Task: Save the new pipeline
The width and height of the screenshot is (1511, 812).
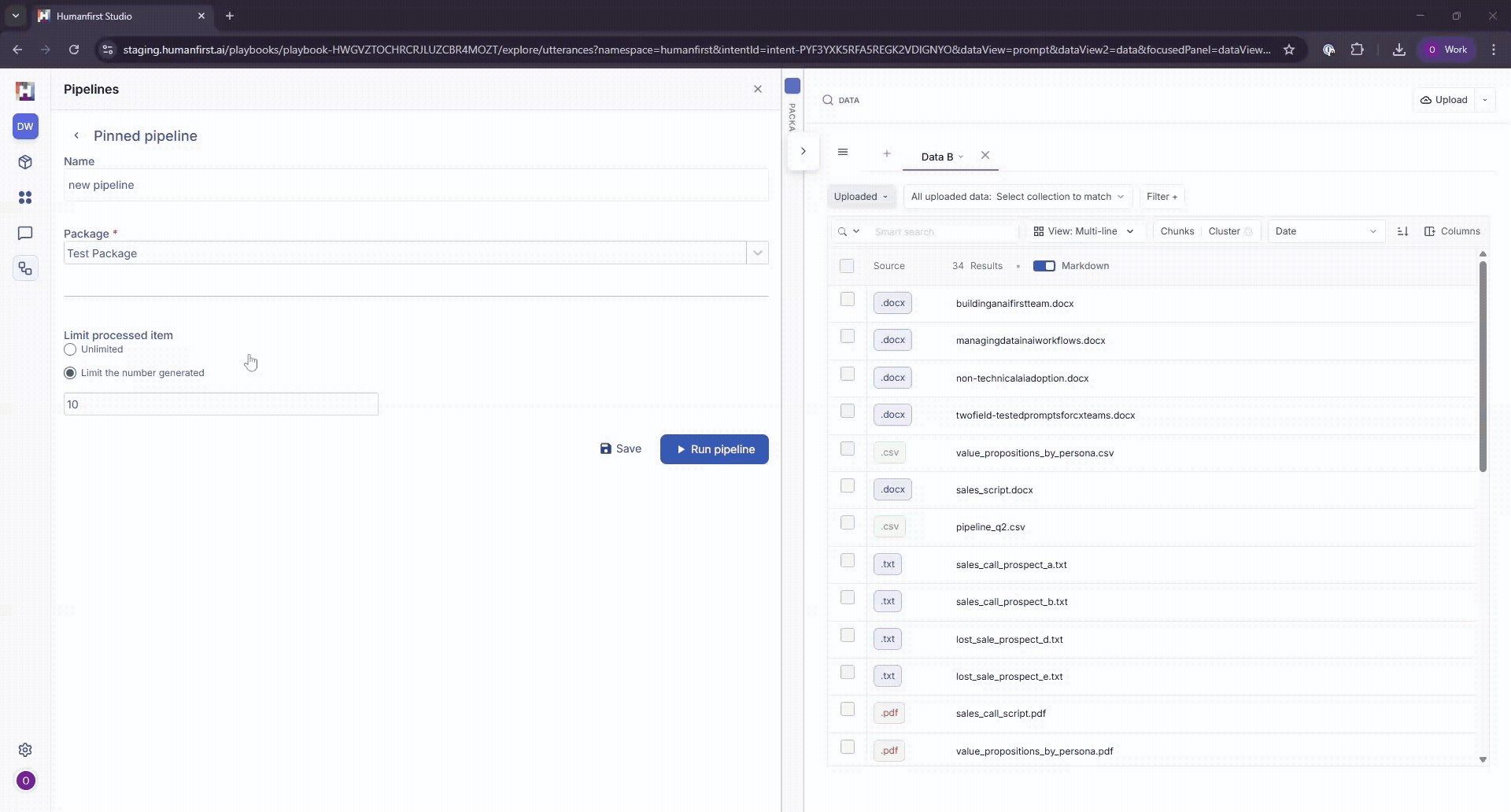Action: point(621,448)
